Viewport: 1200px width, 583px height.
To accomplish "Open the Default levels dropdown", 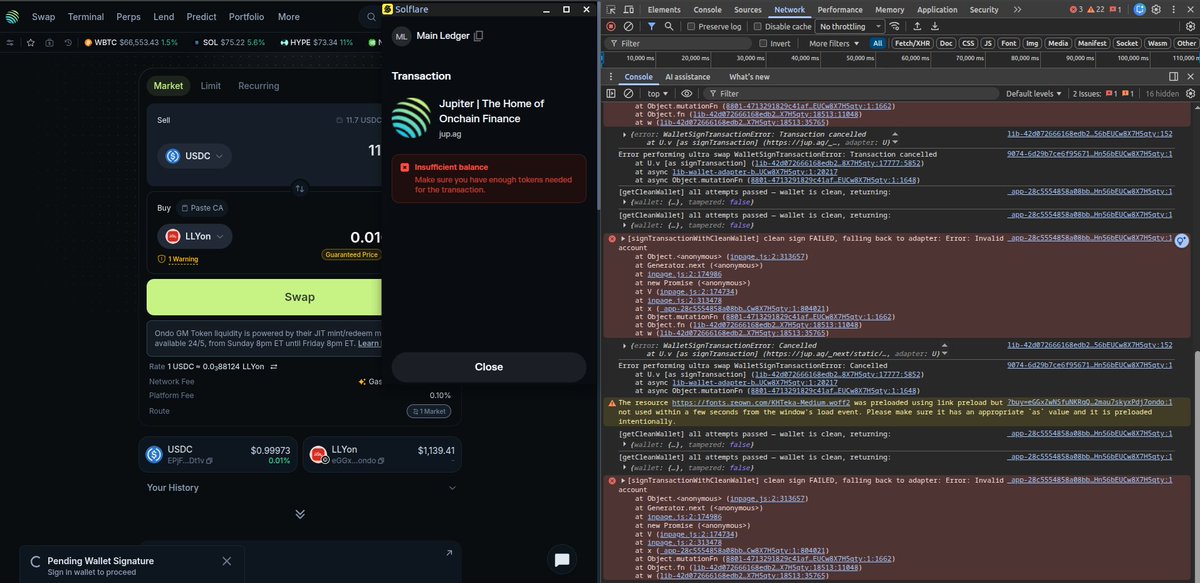I will pos(1034,93).
